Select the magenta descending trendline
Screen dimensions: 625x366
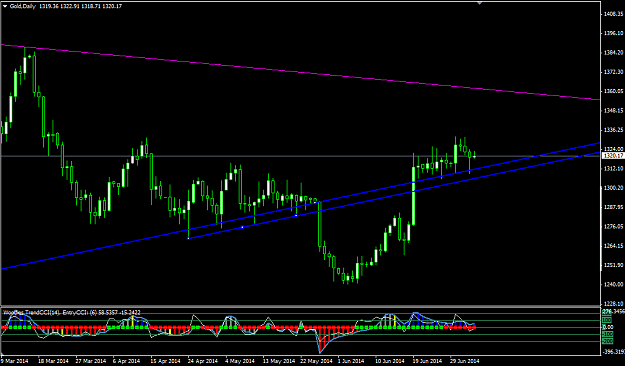point(300,72)
